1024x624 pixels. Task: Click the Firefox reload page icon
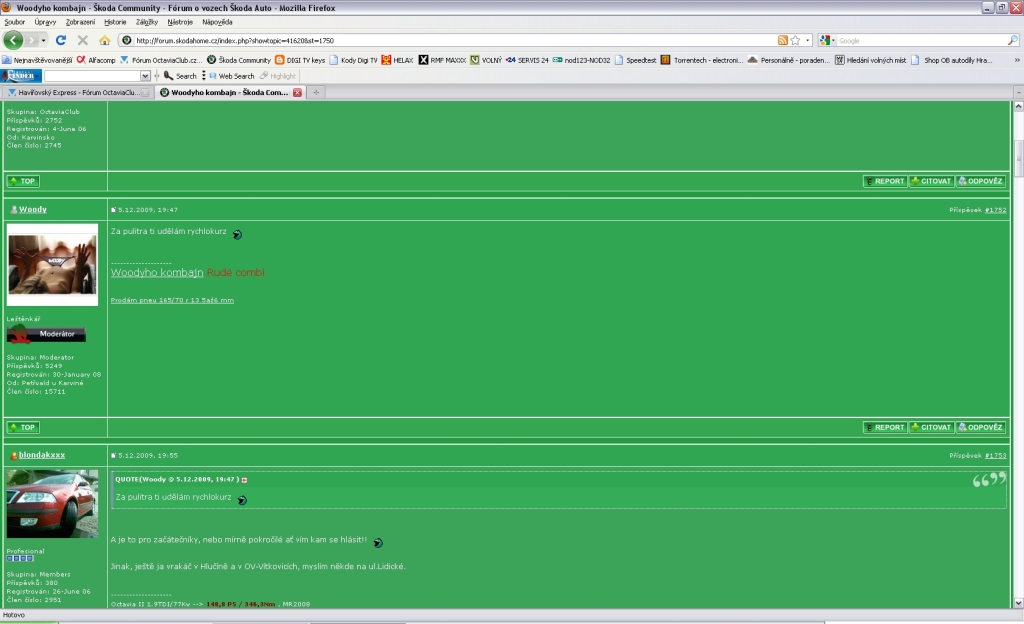(61, 40)
